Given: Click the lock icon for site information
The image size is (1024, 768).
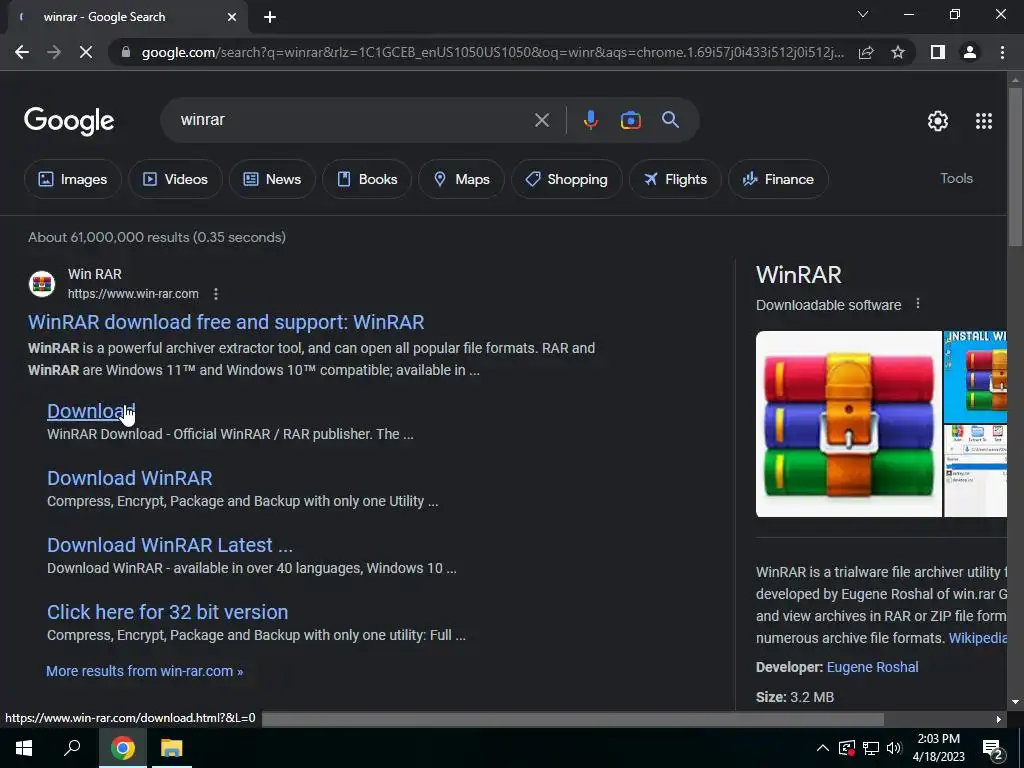Looking at the screenshot, I should tap(126, 52).
